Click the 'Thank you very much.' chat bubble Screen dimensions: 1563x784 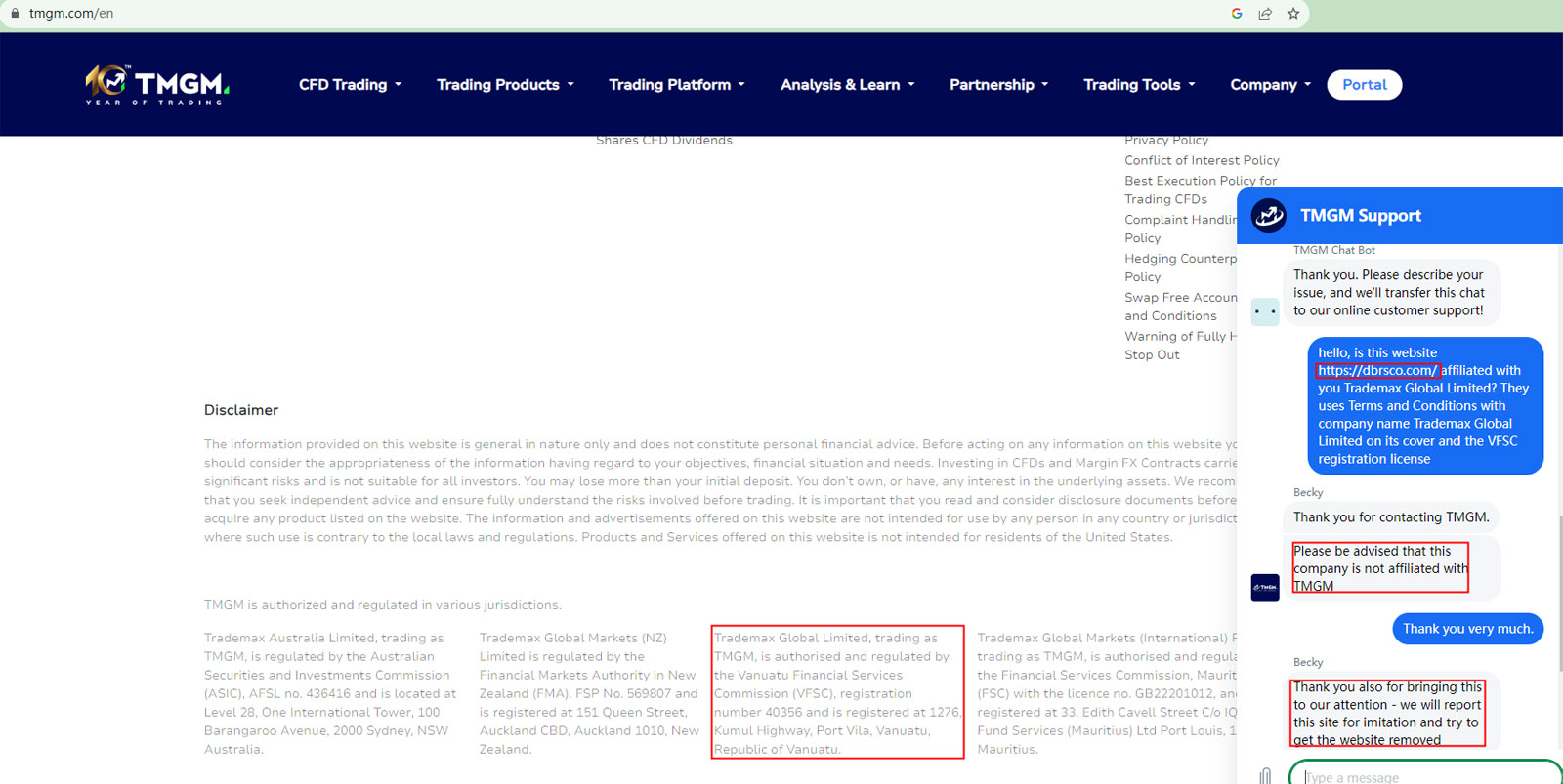coord(1468,629)
